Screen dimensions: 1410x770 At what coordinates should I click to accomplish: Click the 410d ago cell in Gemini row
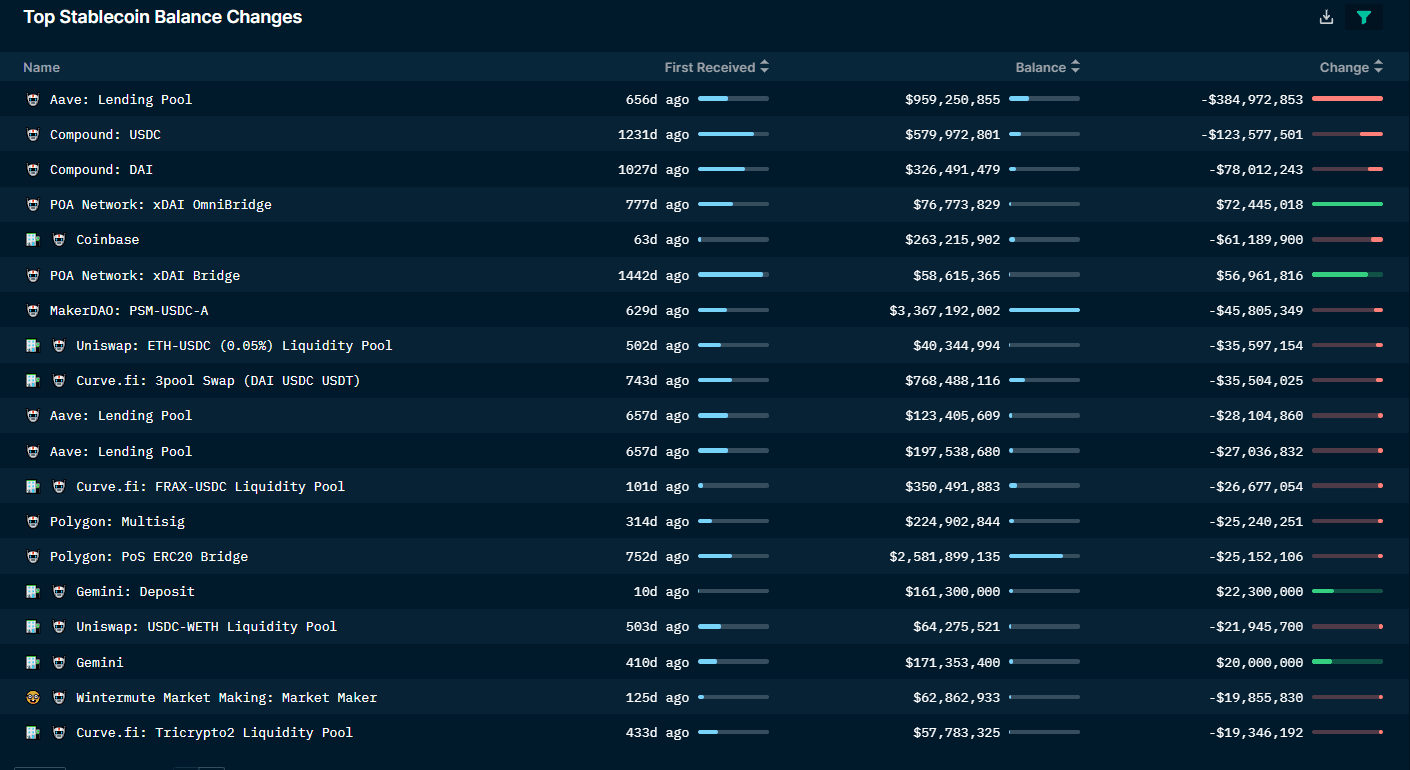657,663
